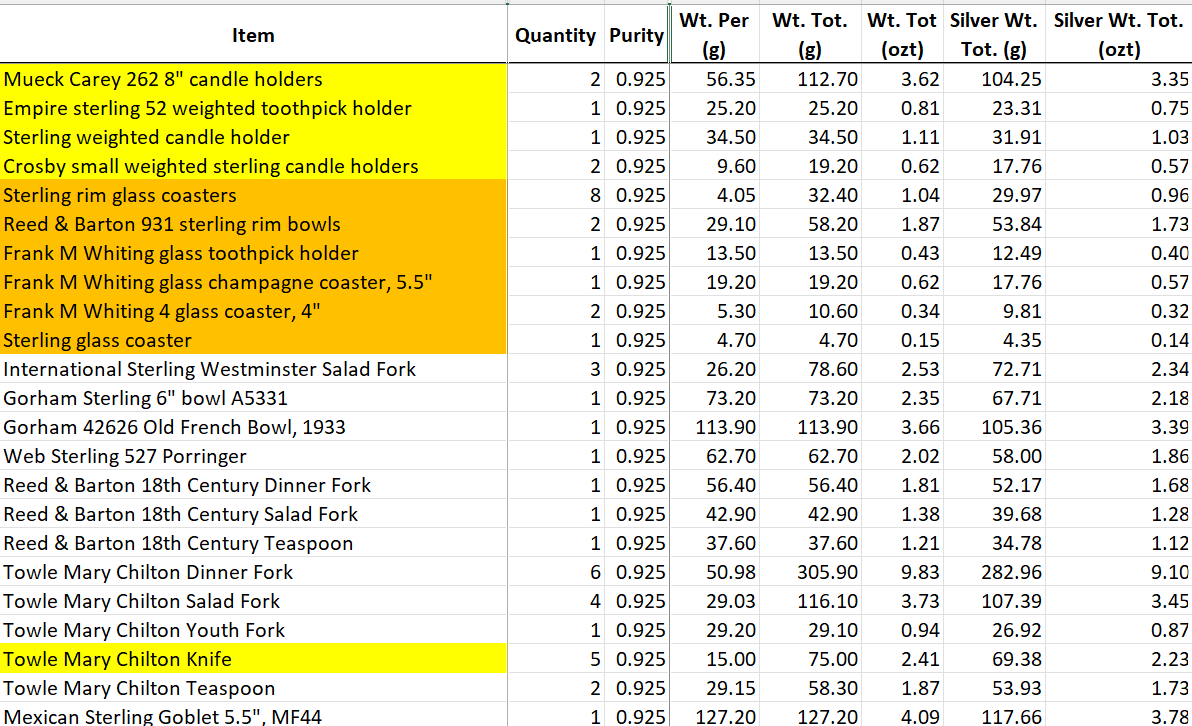Select International Sterling Westminster Salad Fork cell

click(x=253, y=369)
